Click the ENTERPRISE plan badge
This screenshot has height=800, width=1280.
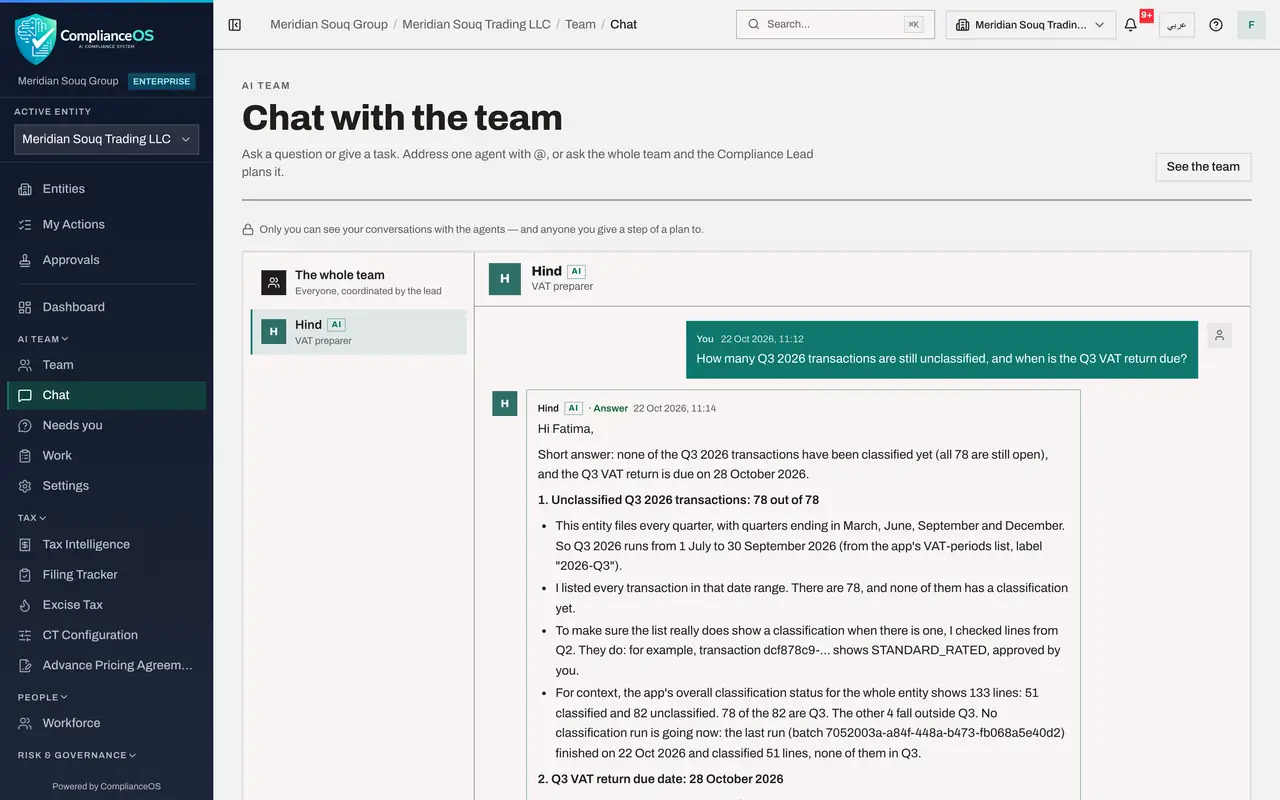[161, 81]
